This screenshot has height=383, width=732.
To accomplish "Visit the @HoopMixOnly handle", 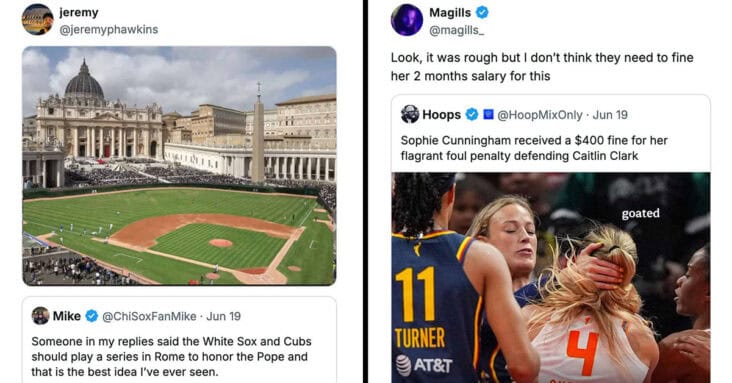I will (540, 115).
